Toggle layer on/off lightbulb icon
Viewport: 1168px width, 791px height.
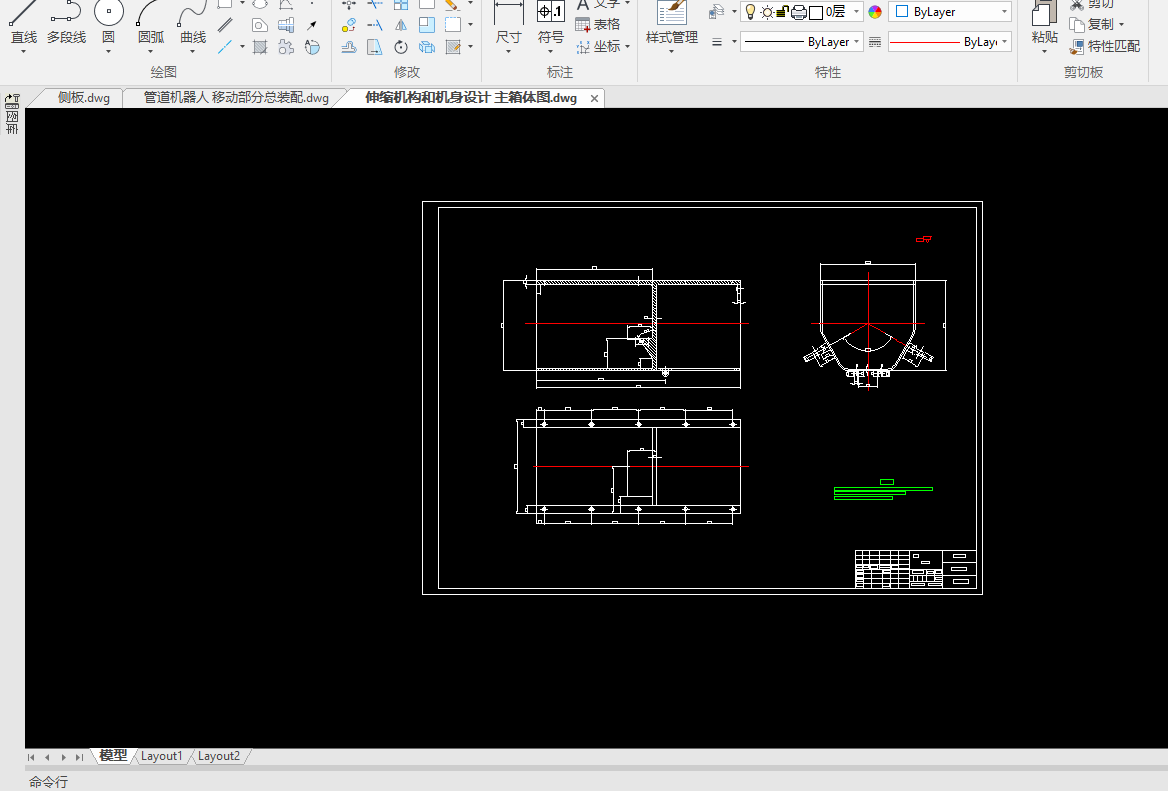click(x=749, y=12)
